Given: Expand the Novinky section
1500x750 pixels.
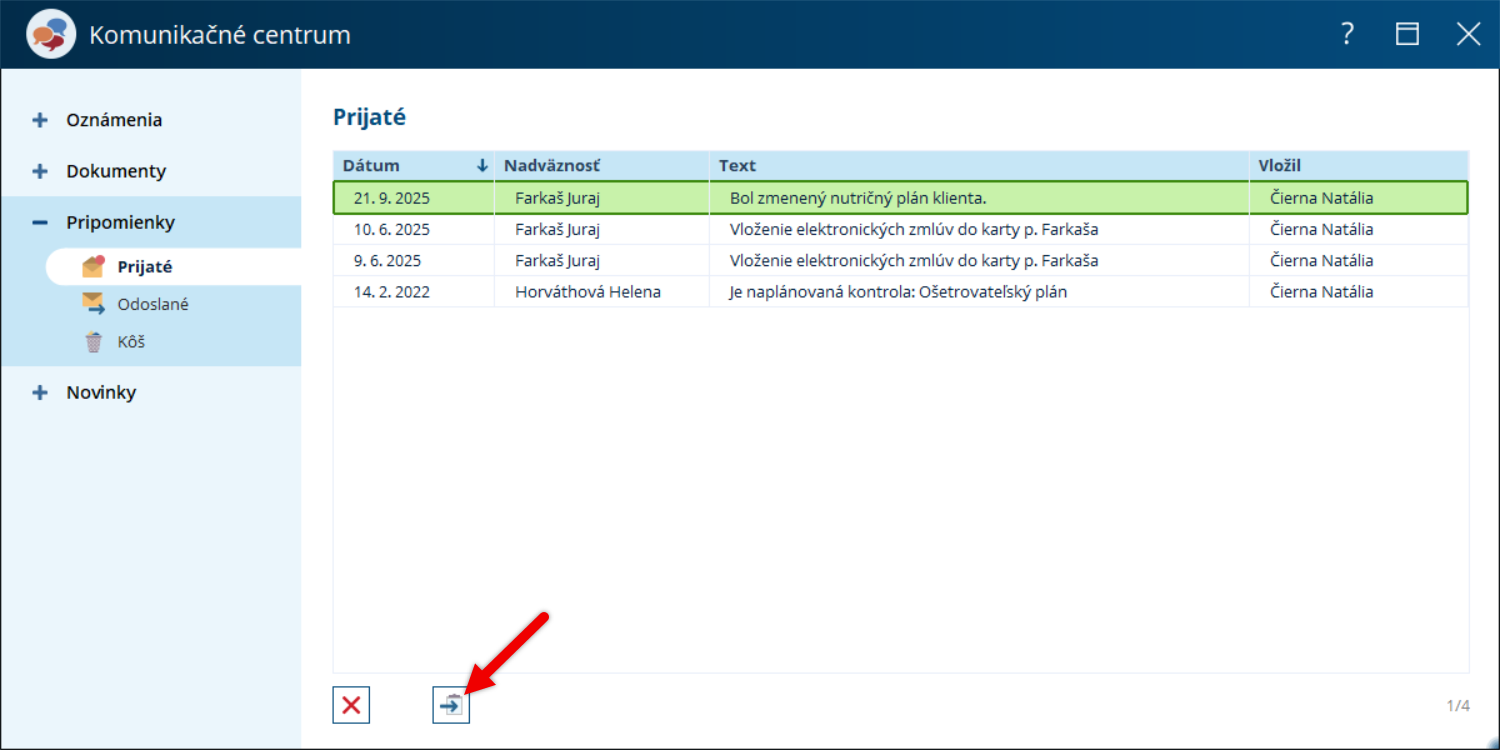Looking at the screenshot, I should [40, 393].
